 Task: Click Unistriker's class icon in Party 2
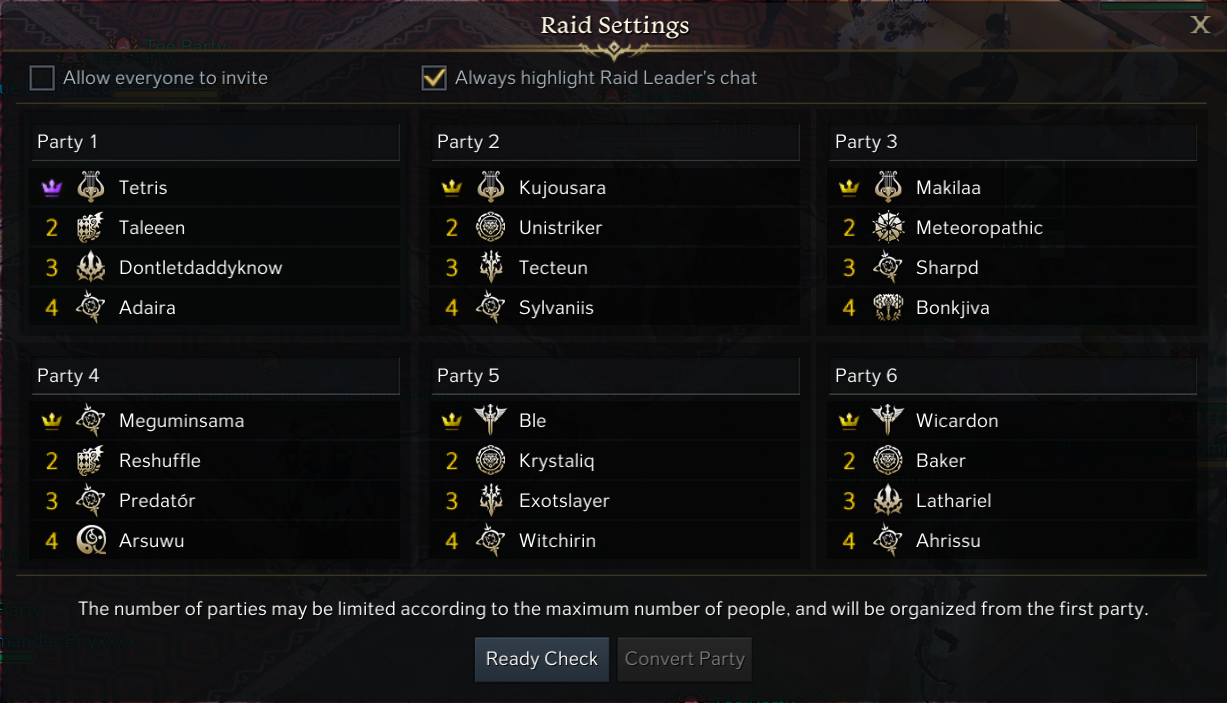point(490,228)
